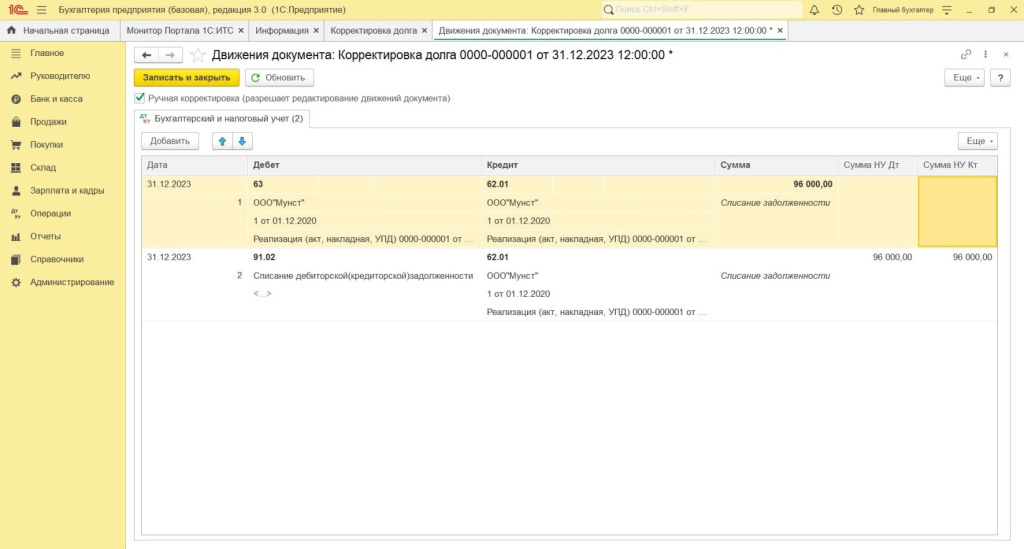Move posting row down arrow

(x=241, y=141)
